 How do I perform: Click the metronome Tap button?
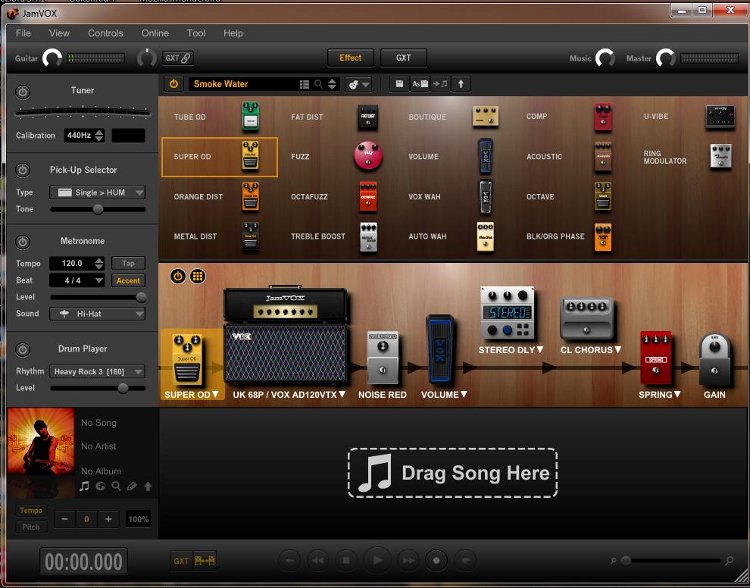[128, 263]
